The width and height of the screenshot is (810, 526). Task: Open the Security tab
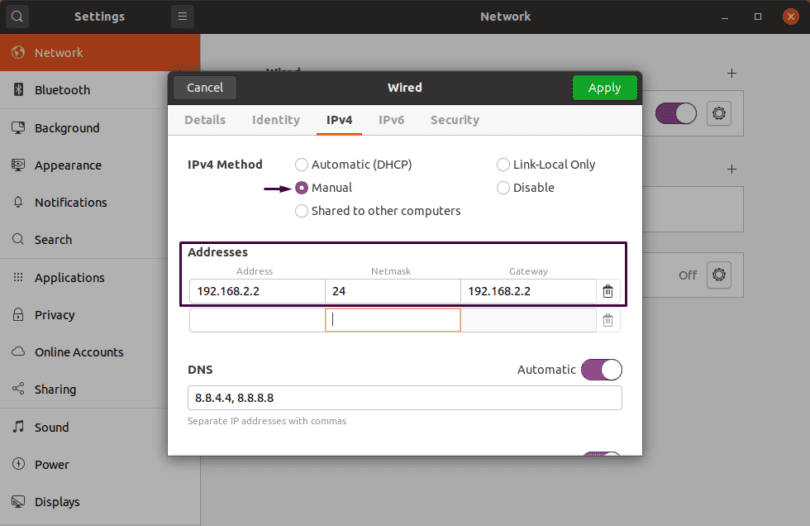coord(454,120)
